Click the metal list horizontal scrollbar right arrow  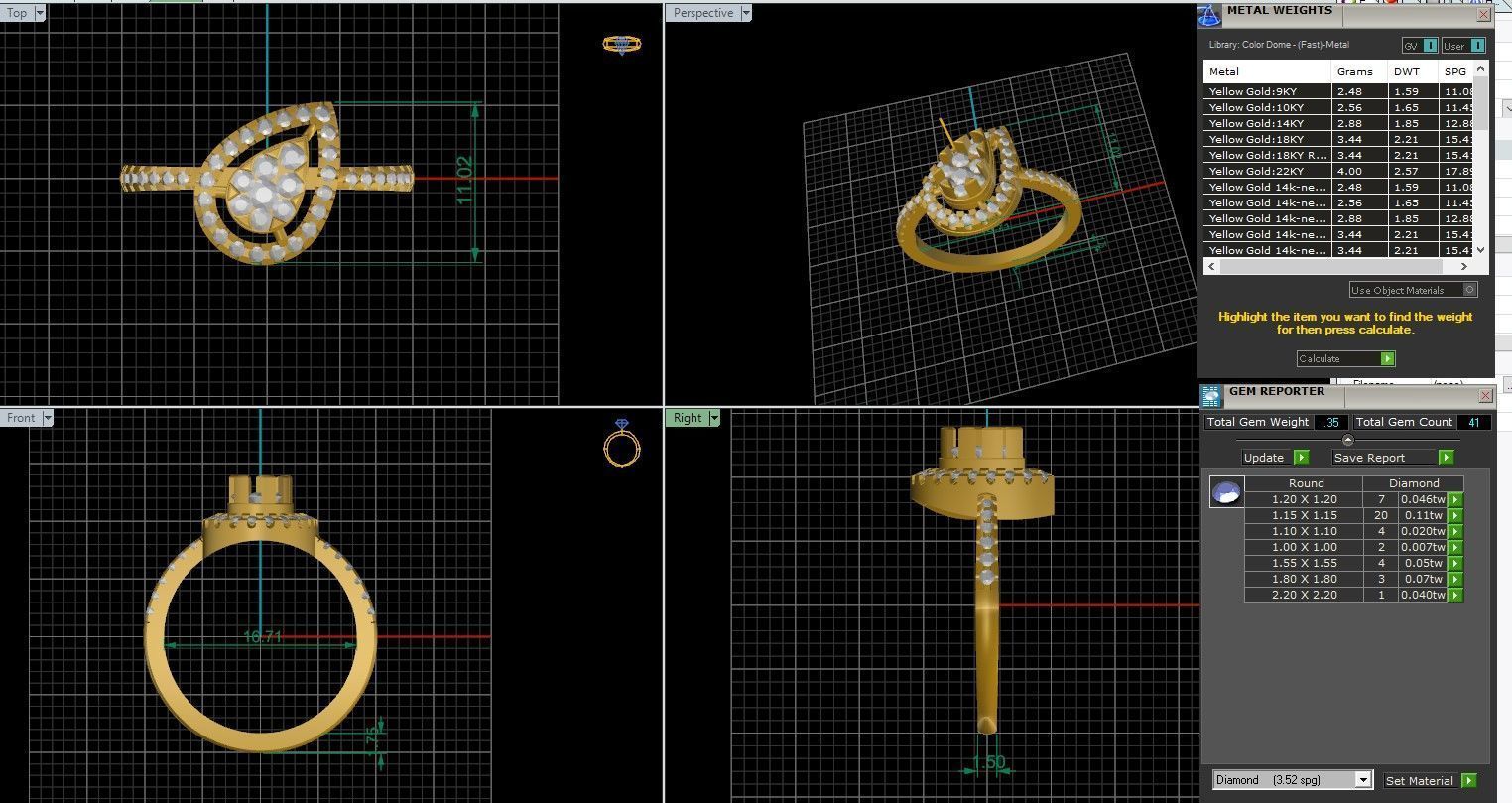(1466, 266)
